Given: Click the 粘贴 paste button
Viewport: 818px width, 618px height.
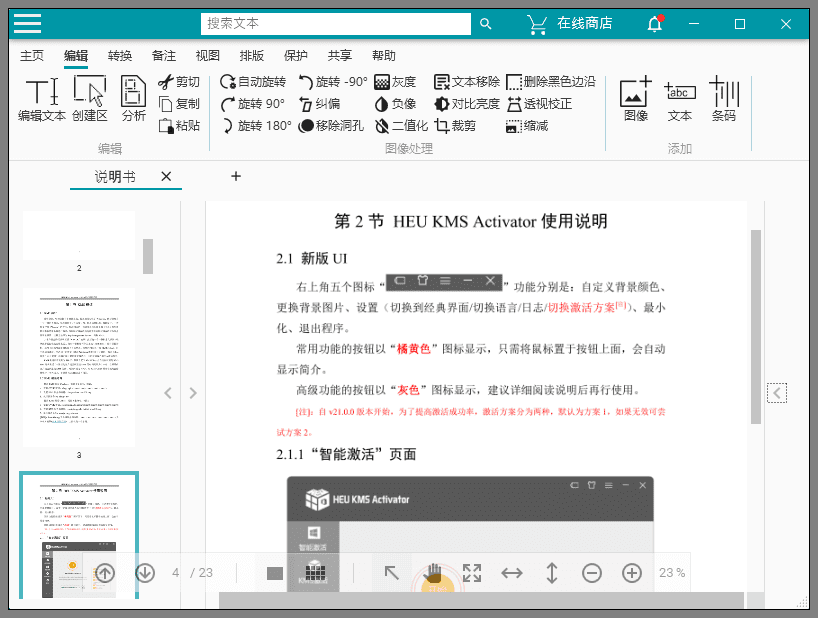Looking at the screenshot, I should [179, 126].
